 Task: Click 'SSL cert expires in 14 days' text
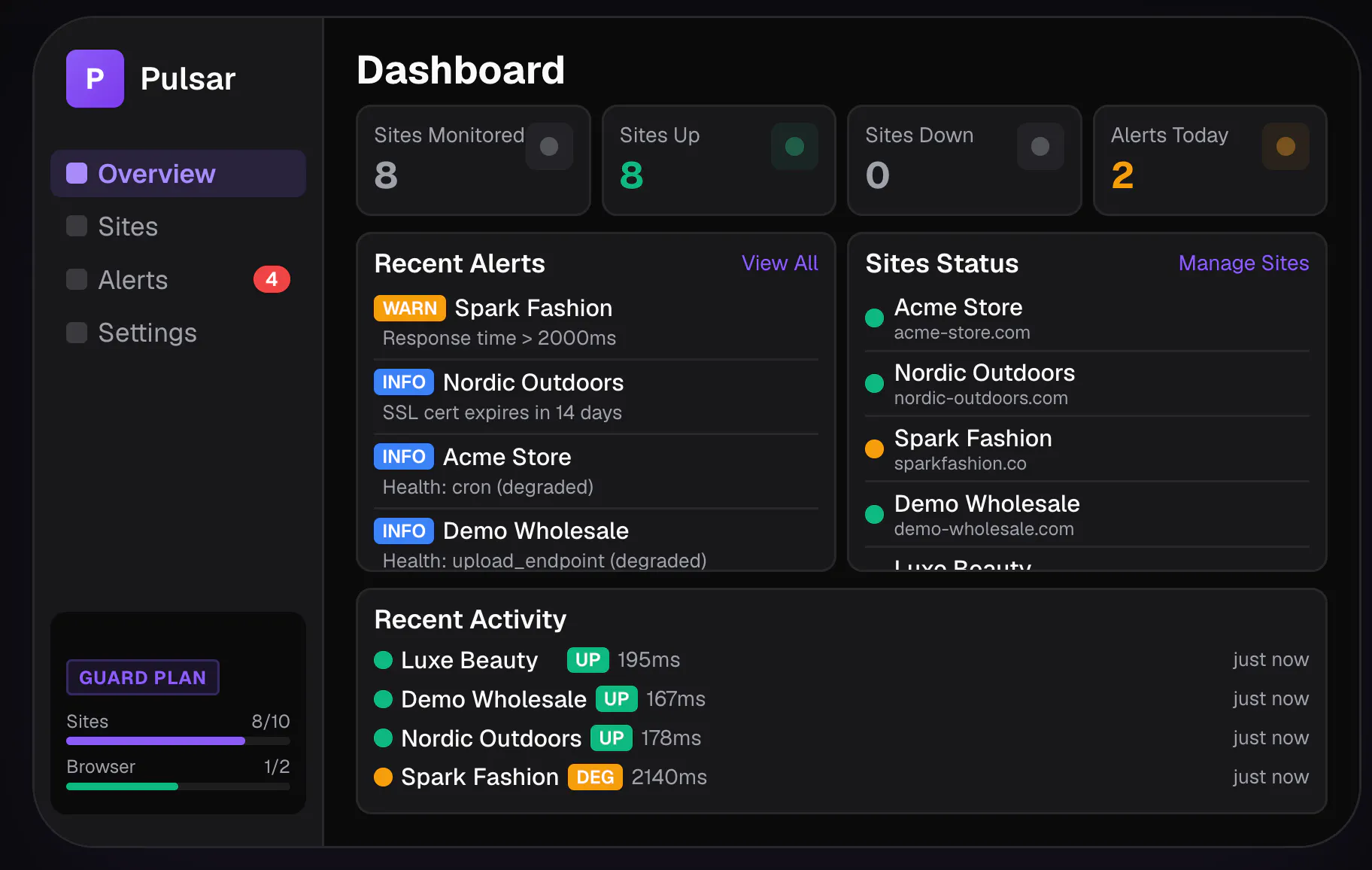[502, 412]
